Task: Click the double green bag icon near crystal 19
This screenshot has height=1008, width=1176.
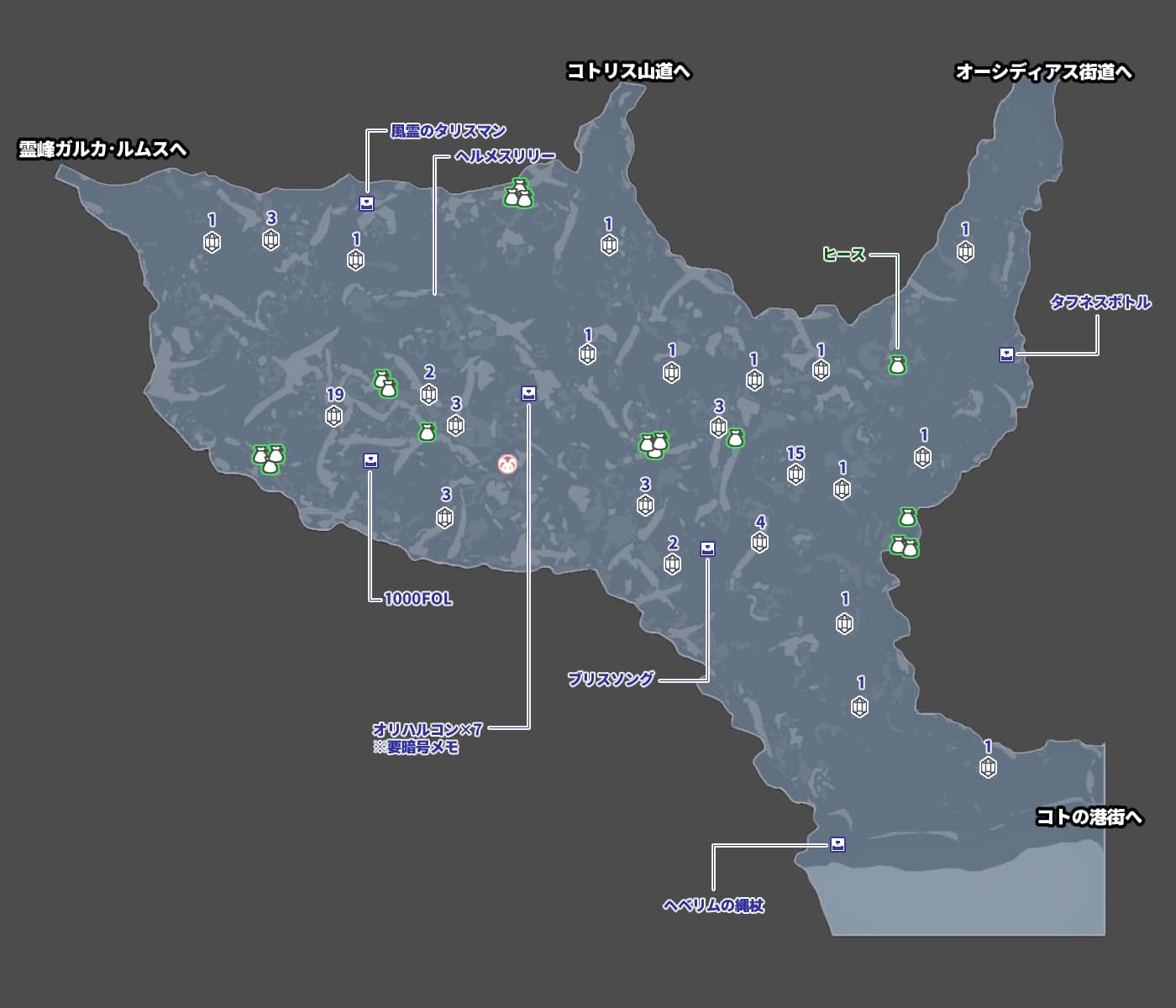Action: (385, 384)
